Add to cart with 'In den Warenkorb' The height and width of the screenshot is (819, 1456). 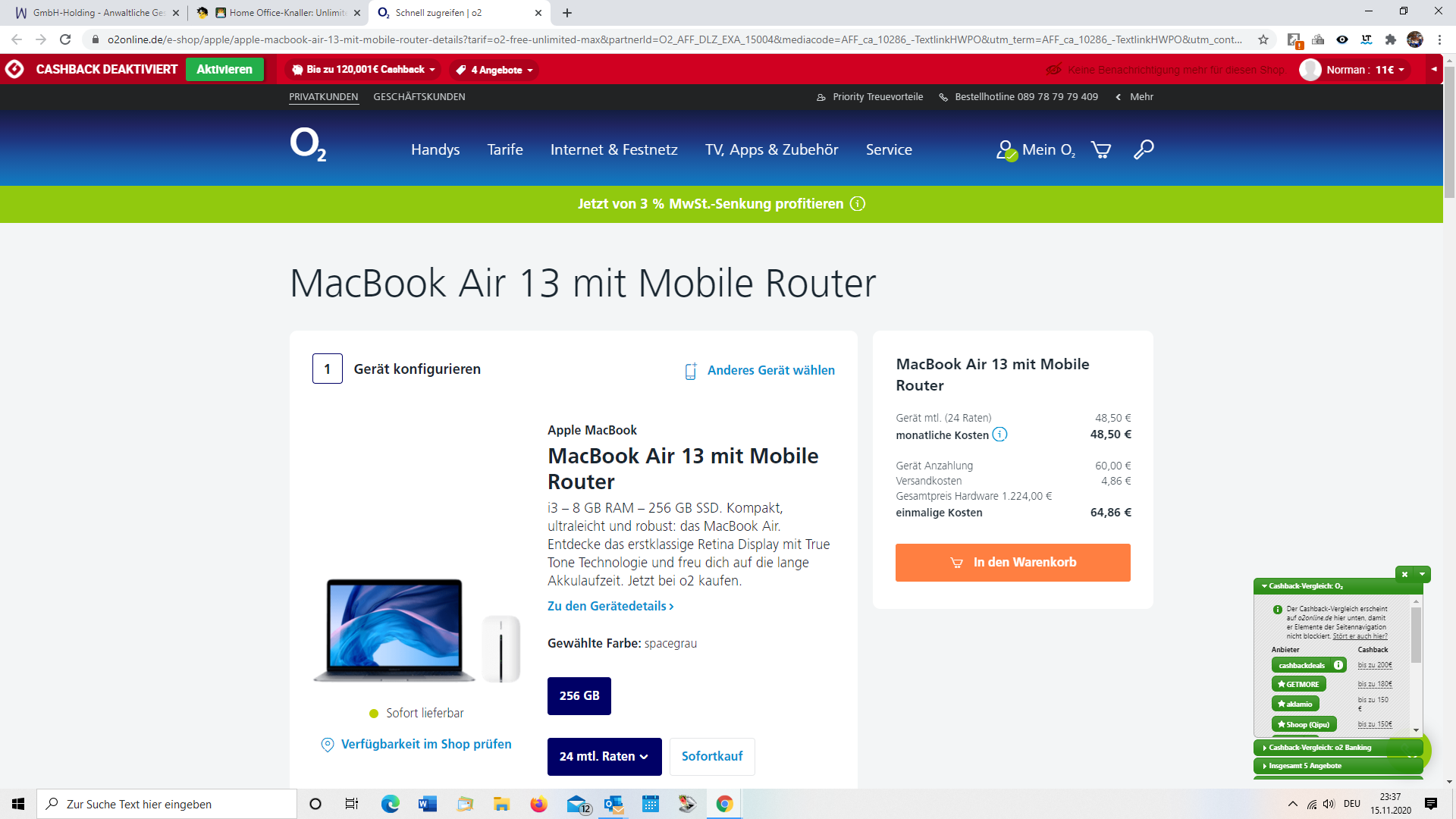pyautogui.click(x=1012, y=563)
